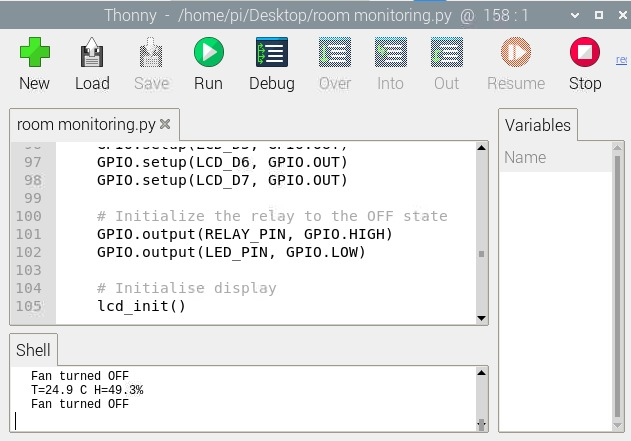Click the last 'Fan turned OFF' shell line
This screenshot has height=441, width=631.
pos(80,404)
